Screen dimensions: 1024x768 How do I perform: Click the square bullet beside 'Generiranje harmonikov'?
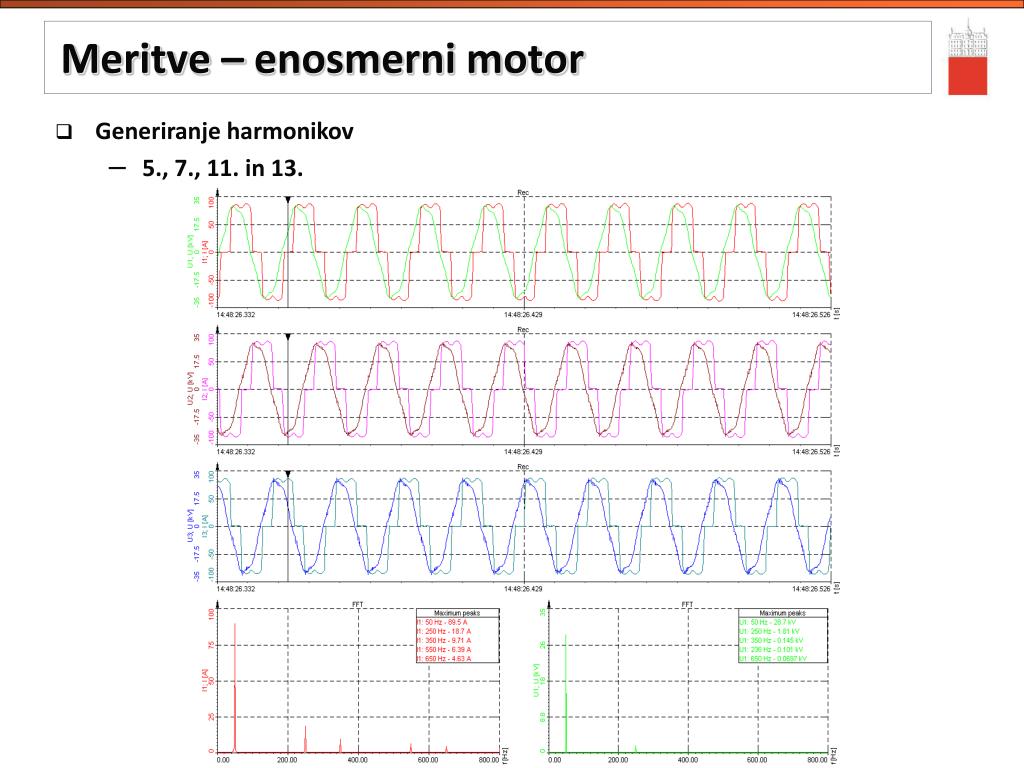(63, 131)
